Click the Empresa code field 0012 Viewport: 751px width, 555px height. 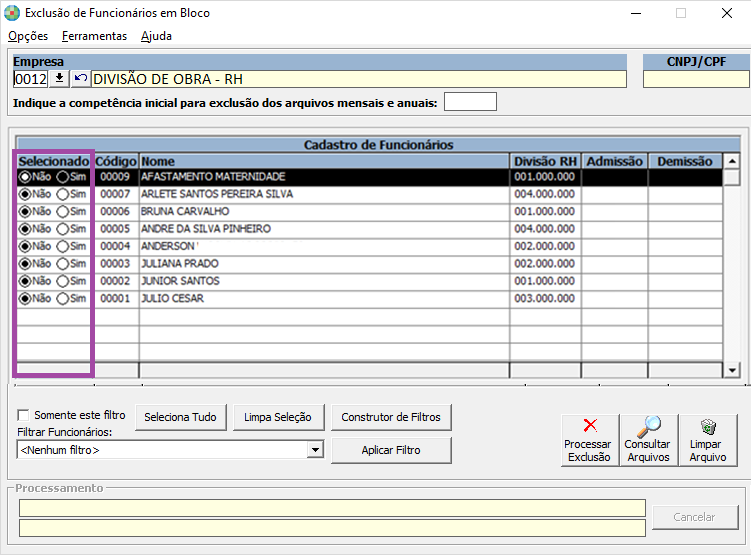point(31,79)
